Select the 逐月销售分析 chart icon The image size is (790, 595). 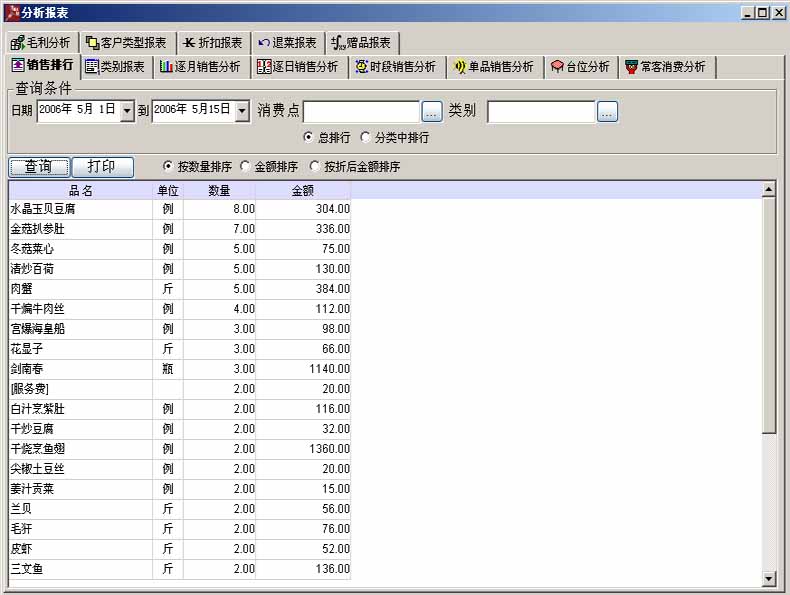point(166,67)
